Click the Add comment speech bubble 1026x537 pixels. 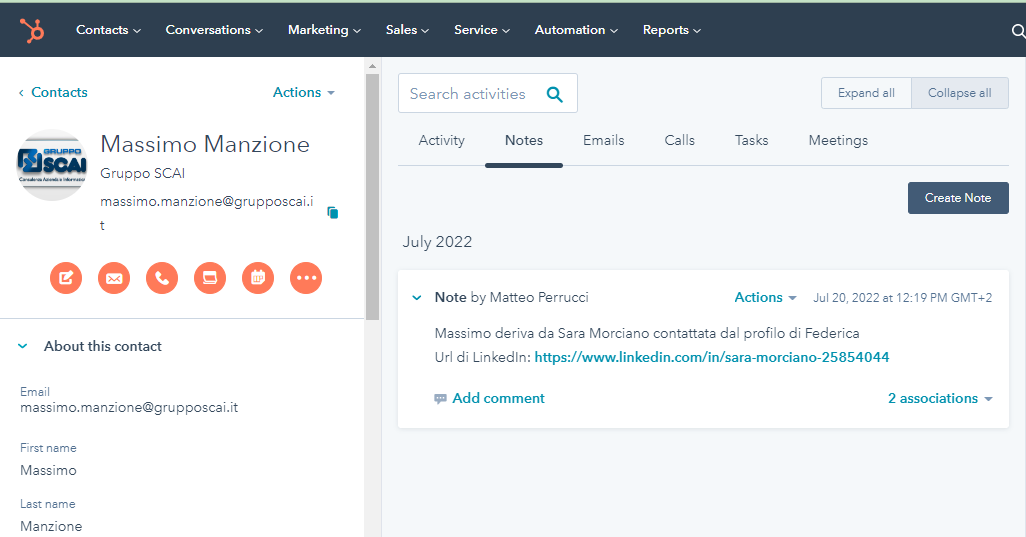[x=440, y=398]
